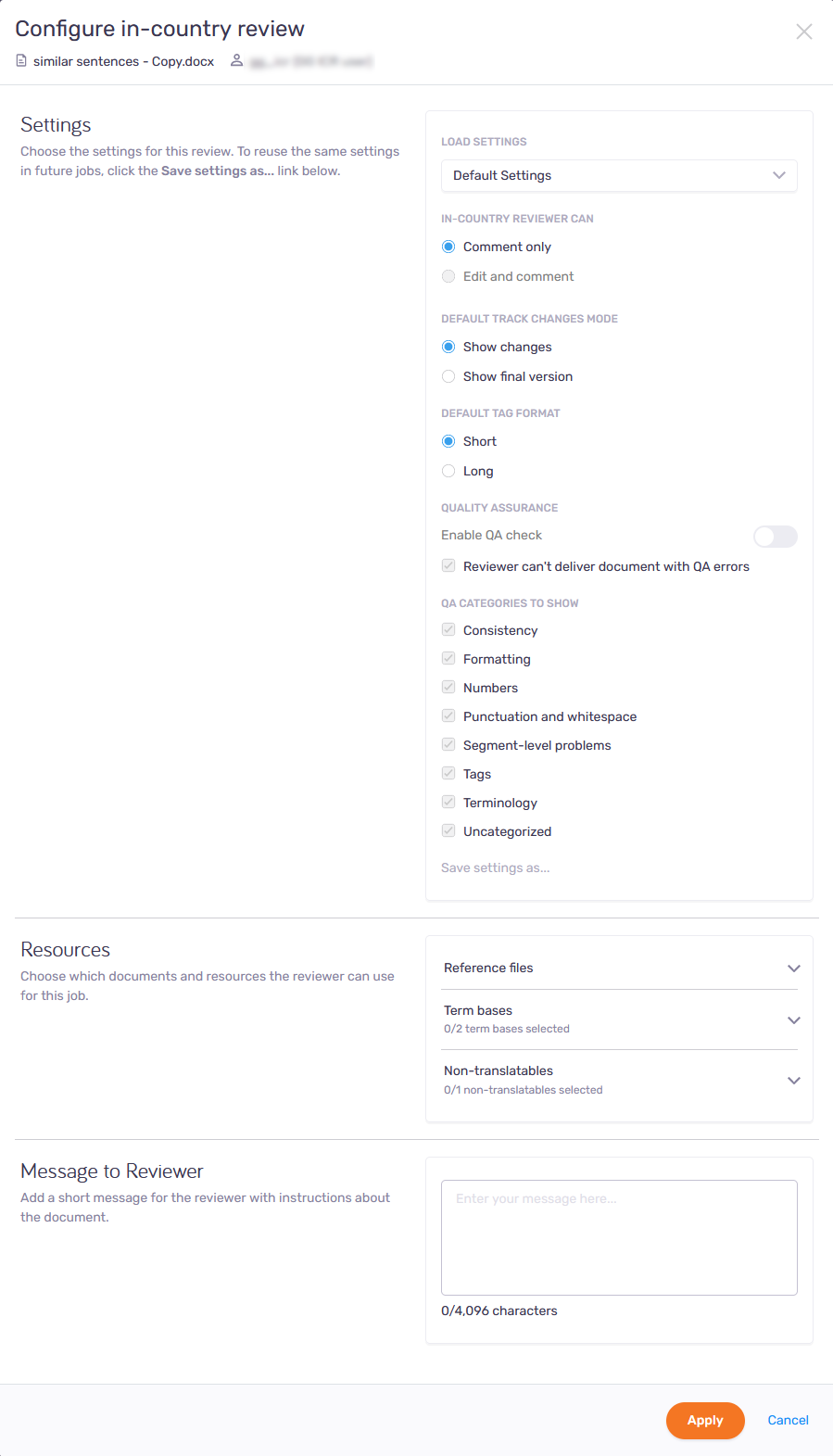
Task: Click the orange Apply button
Action: point(705,1420)
